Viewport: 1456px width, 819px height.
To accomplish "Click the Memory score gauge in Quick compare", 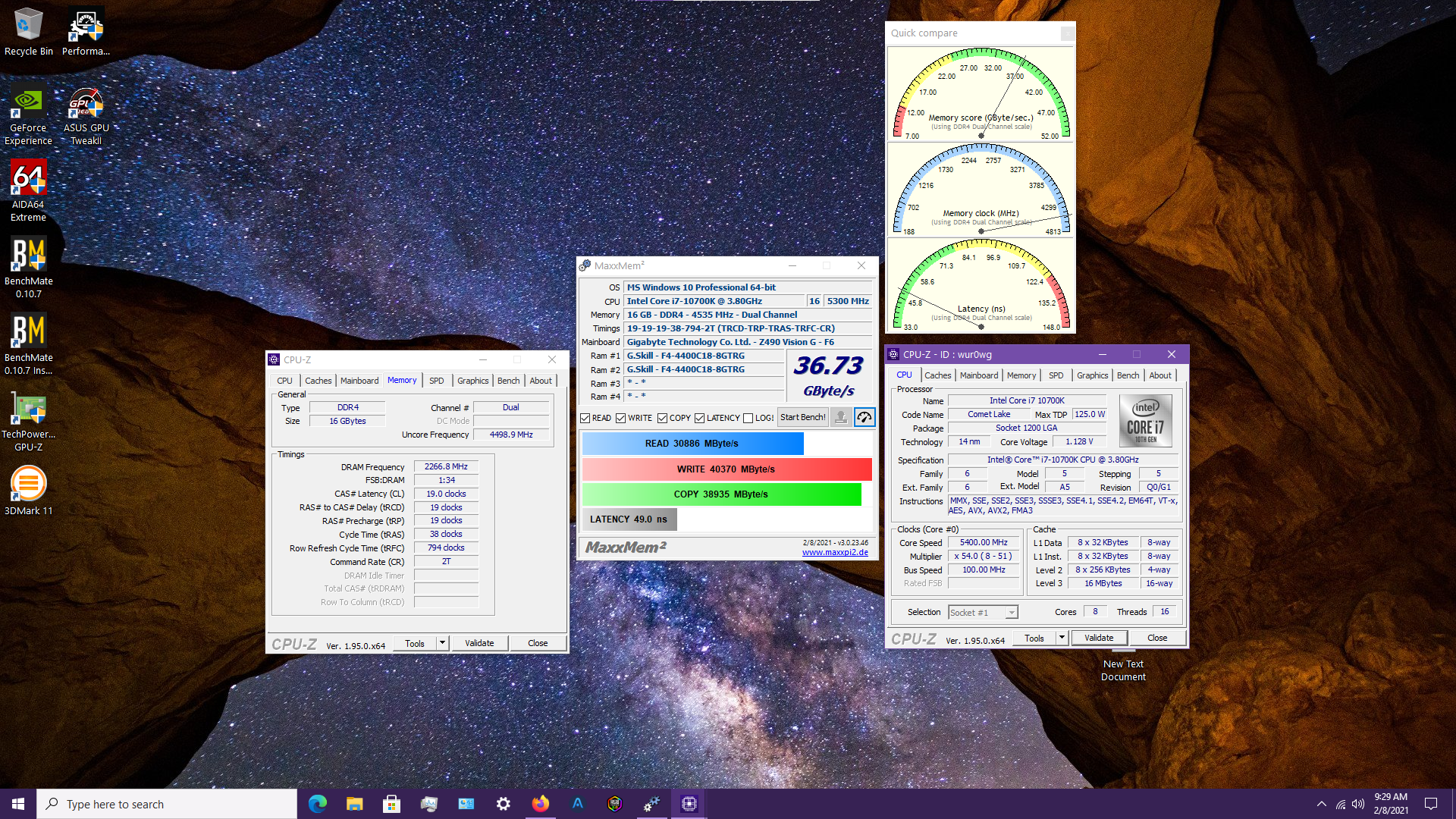I will coord(981,94).
